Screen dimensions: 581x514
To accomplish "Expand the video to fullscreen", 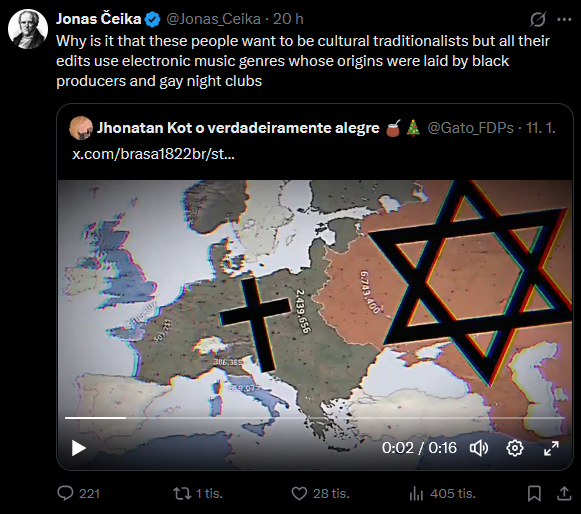I will pyautogui.click(x=551, y=448).
